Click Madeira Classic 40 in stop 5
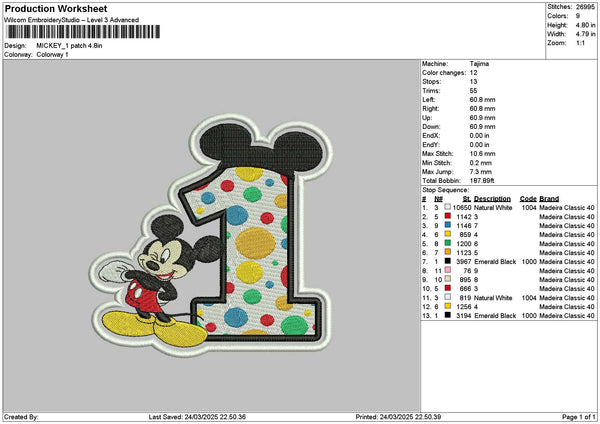 [567, 244]
